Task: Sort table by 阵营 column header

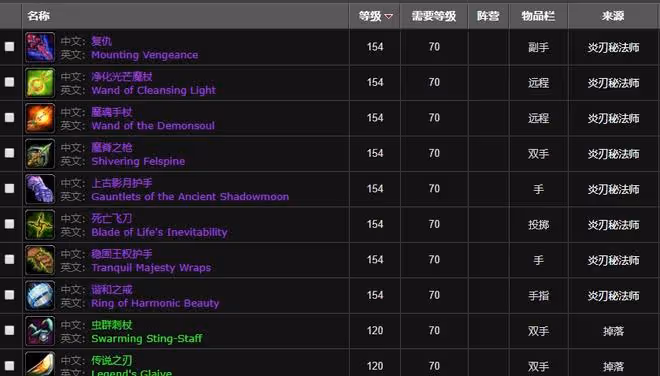Action: click(488, 16)
